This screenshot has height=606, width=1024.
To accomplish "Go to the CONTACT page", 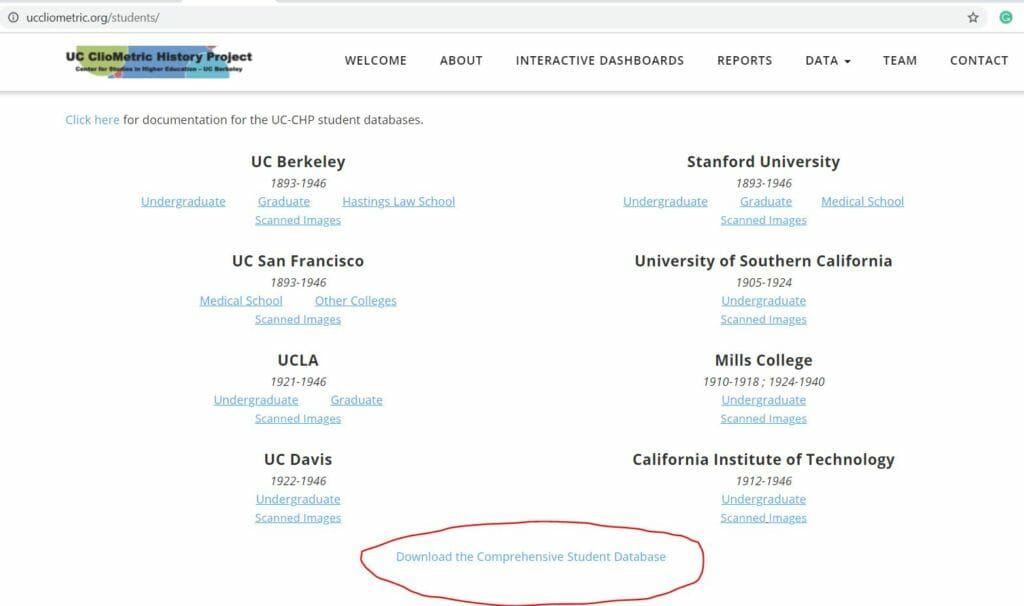I will (978, 61).
